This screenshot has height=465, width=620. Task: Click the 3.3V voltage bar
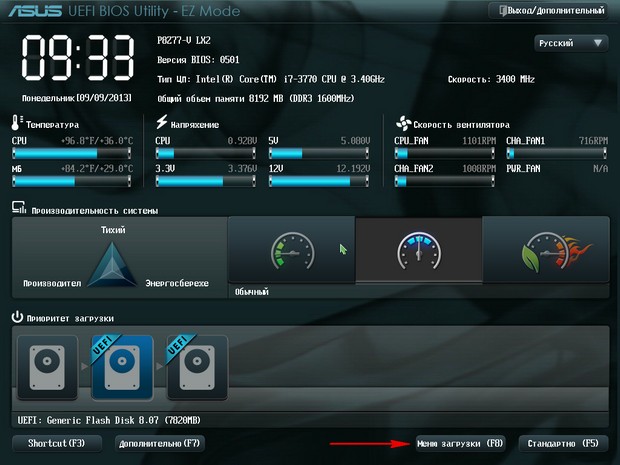(x=206, y=181)
